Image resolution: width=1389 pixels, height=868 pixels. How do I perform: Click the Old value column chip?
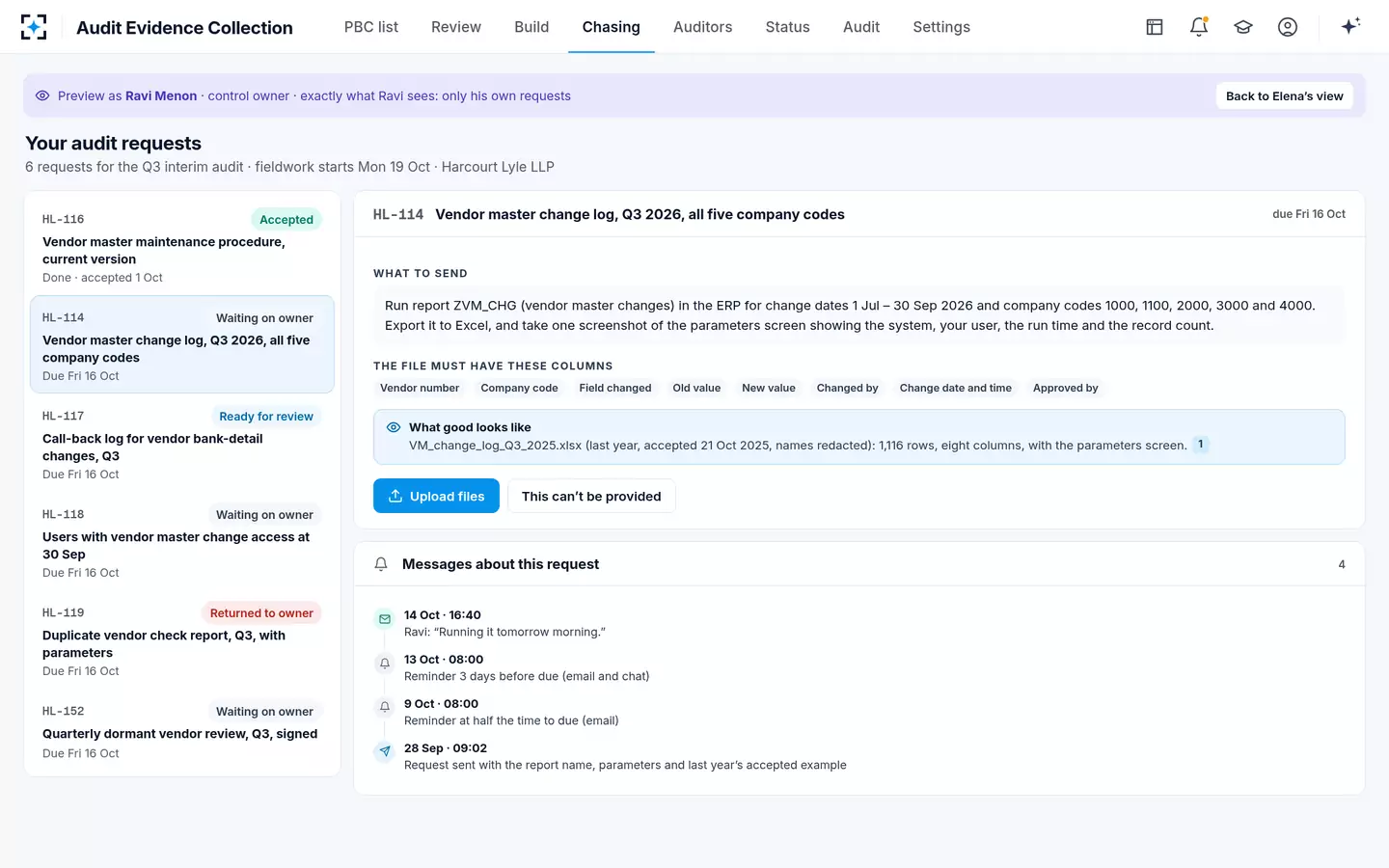[696, 388]
